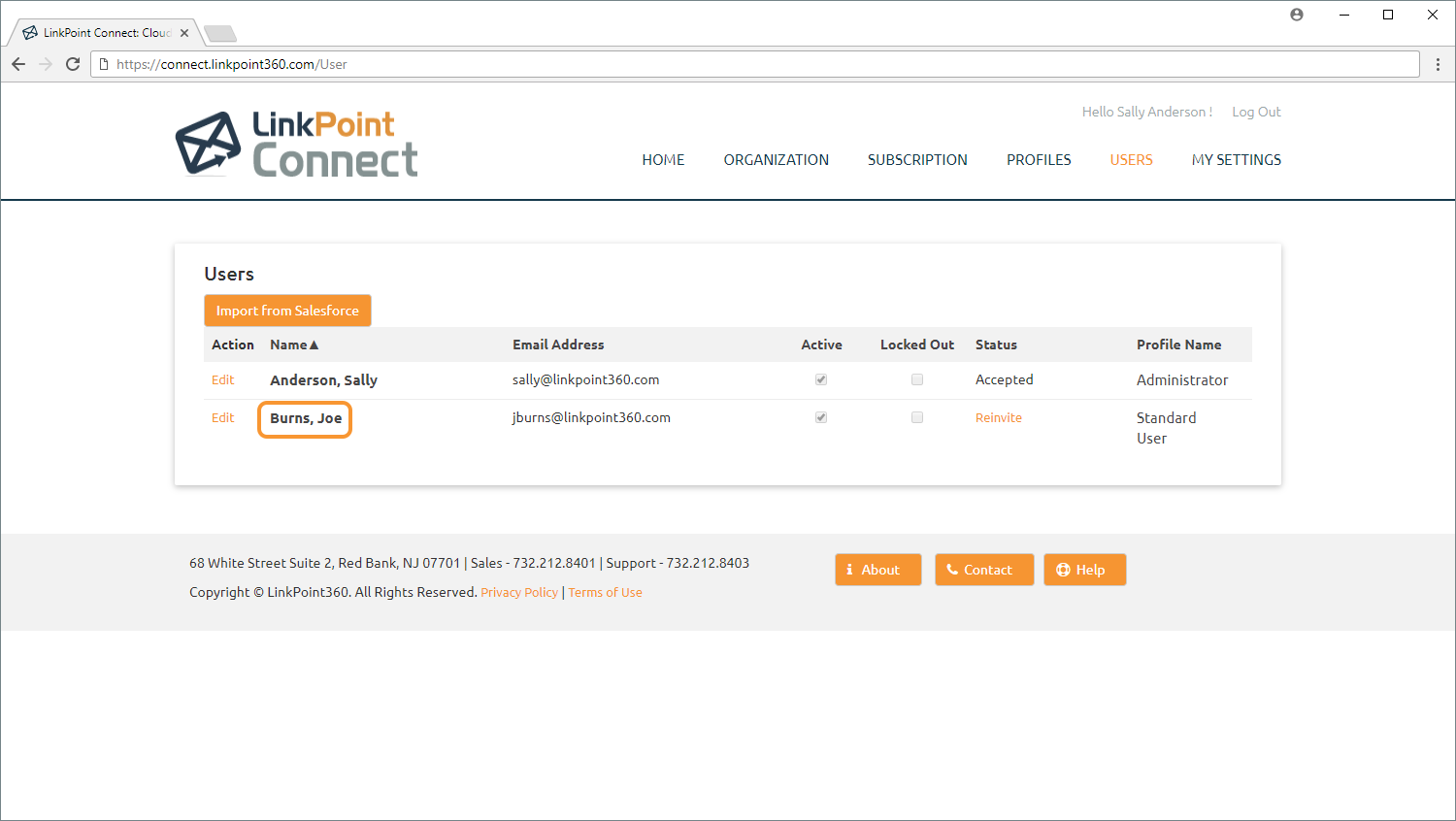Click the sally@linkpoint360.com email cell
The image size is (1456, 821).
(586, 379)
